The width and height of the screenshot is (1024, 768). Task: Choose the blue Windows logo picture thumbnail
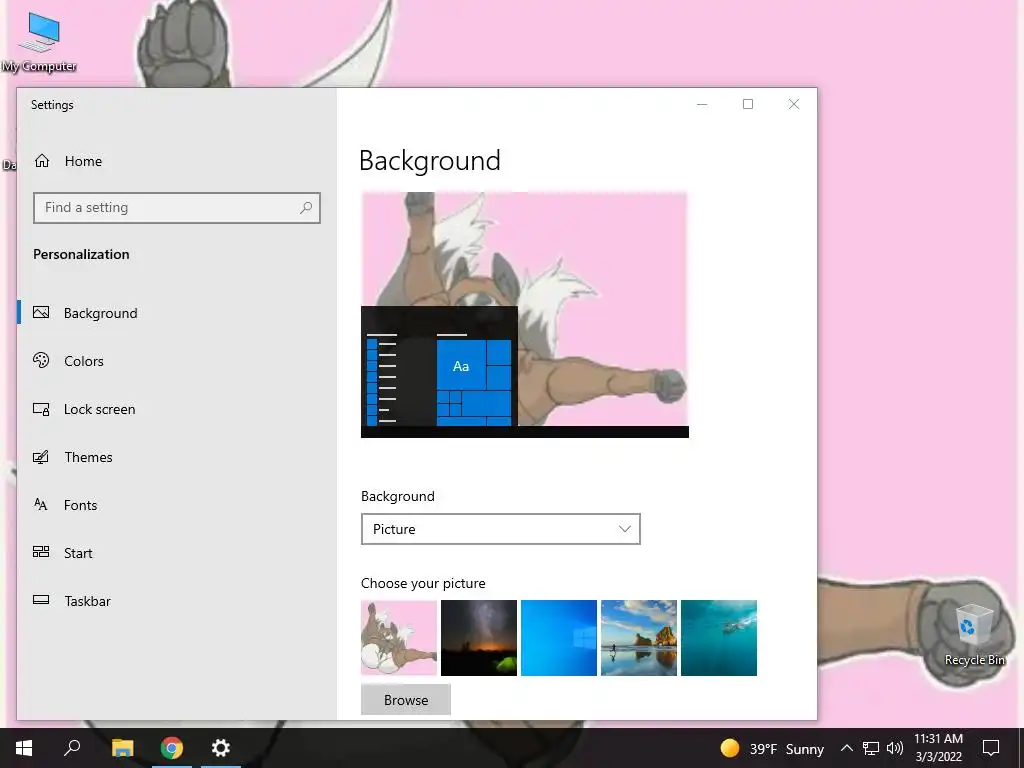[x=559, y=637]
